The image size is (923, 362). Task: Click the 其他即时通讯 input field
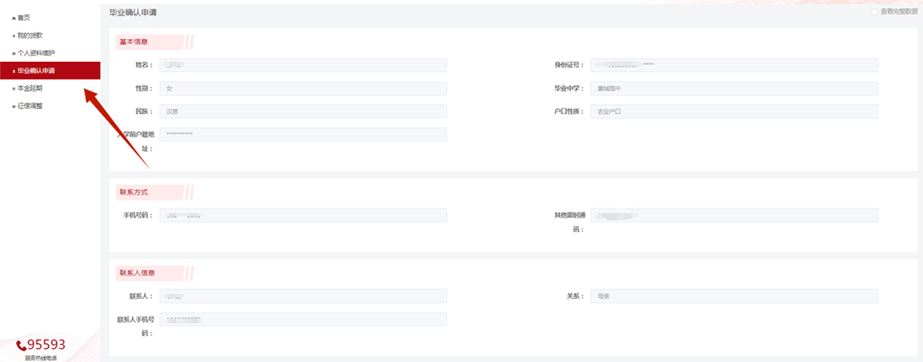click(x=734, y=215)
